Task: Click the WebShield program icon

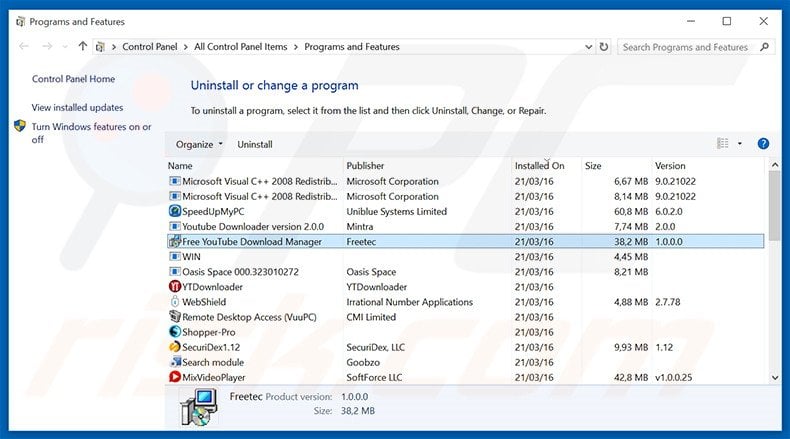Action: point(174,302)
